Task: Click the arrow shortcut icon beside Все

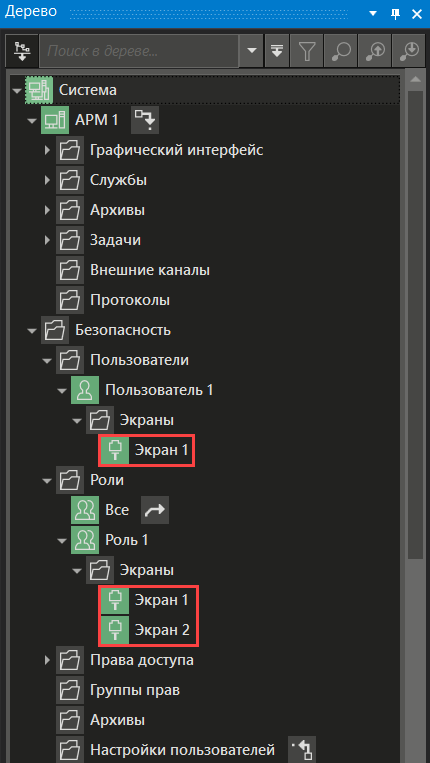Action: (155, 510)
